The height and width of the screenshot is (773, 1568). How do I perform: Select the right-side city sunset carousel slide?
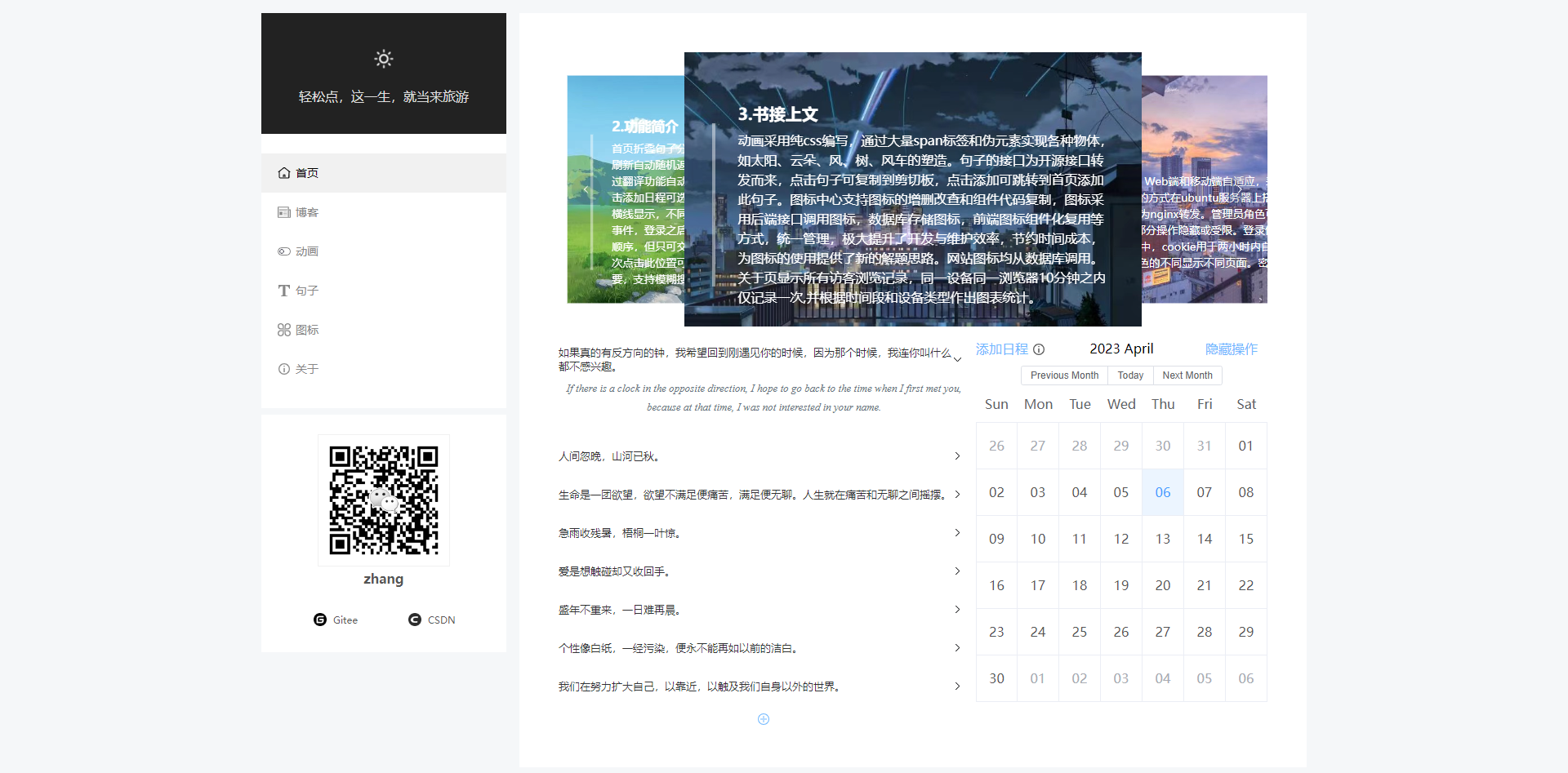(1205, 189)
